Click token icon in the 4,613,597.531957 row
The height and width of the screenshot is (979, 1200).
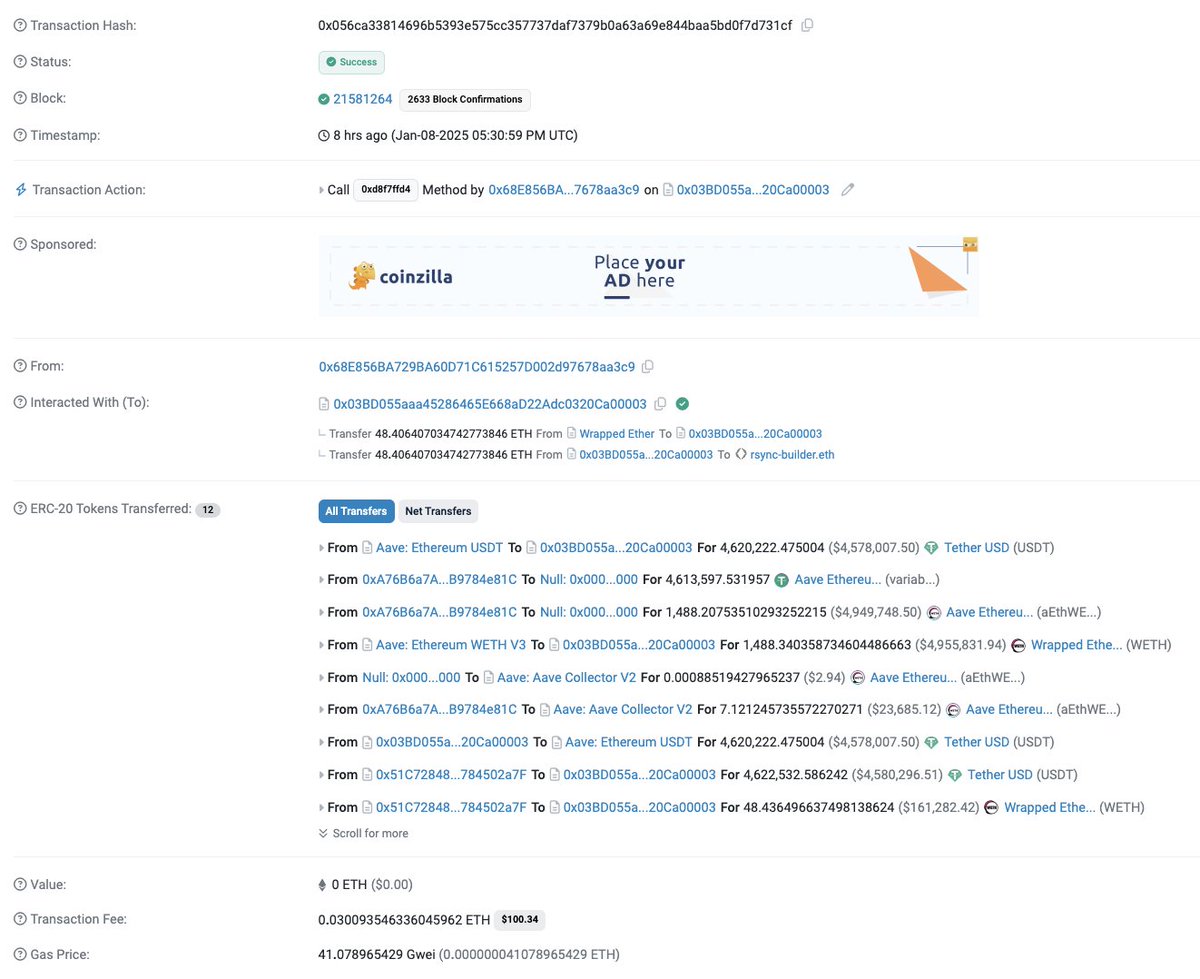coord(782,580)
